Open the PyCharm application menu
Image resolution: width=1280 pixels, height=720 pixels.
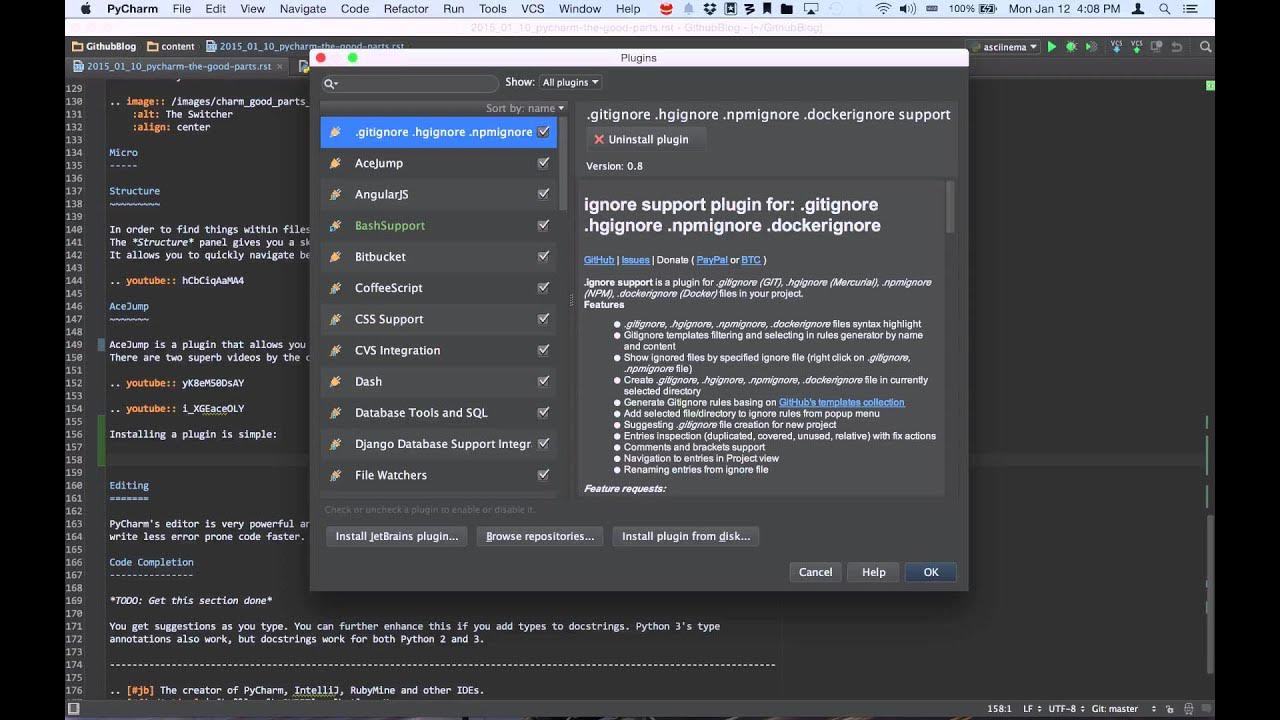tap(132, 9)
